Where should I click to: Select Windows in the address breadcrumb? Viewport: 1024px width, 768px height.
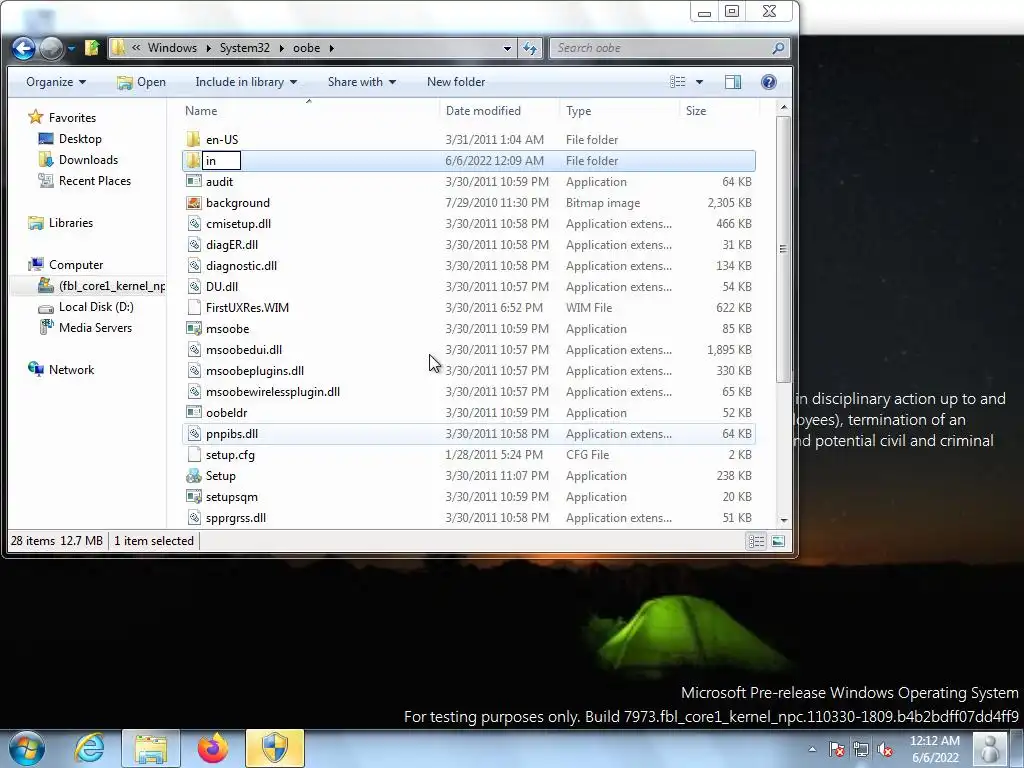(172, 48)
